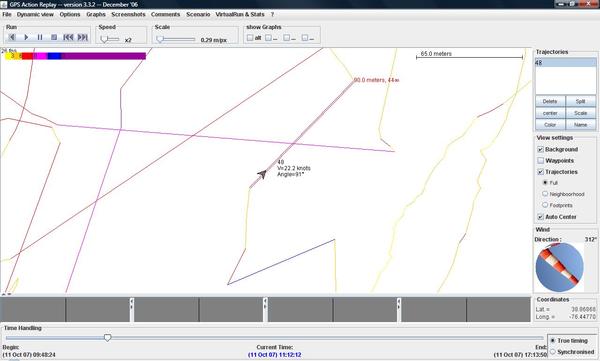
Task: Open the VirtualRun & Stats menu
Action: 240,14
